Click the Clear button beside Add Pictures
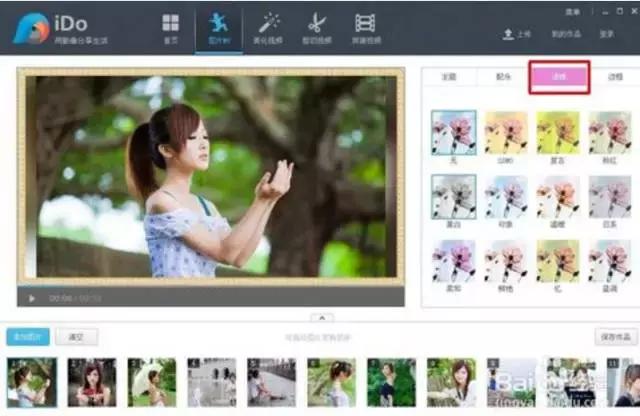The image size is (640, 416). click(x=76, y=337)
